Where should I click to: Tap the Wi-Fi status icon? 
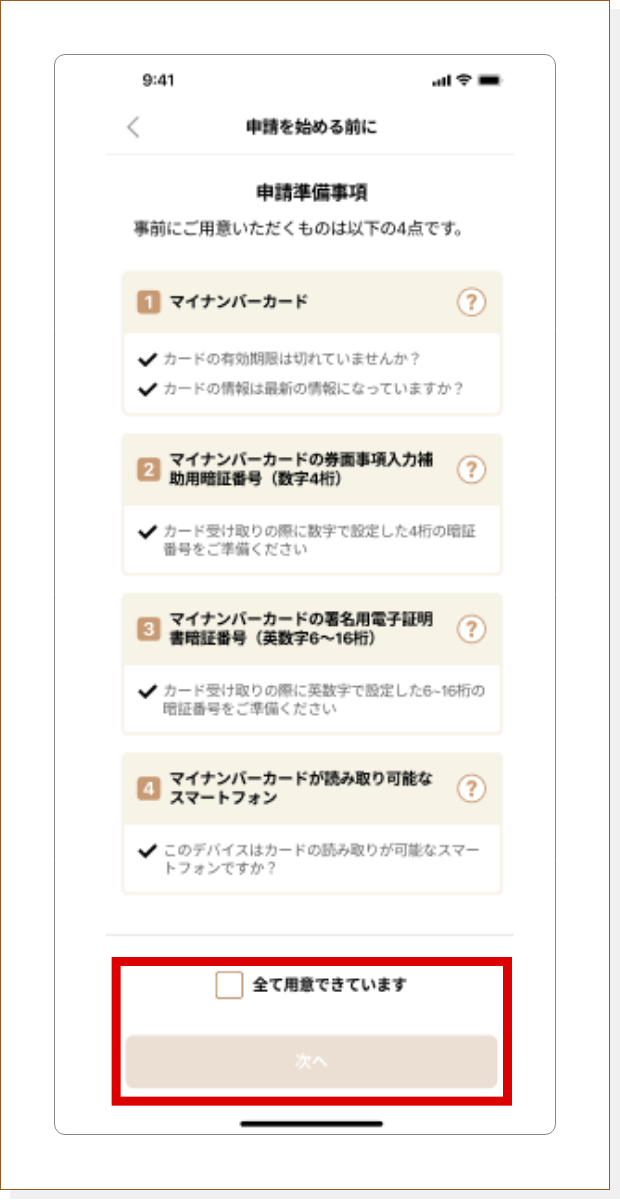tap(463, 81)
